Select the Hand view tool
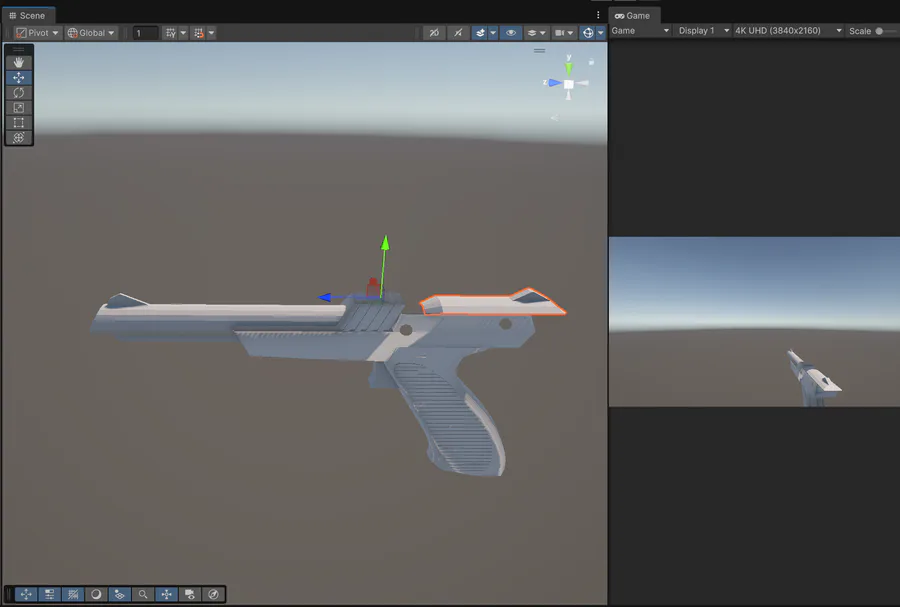900x607 pixels. tap(18, 63)
